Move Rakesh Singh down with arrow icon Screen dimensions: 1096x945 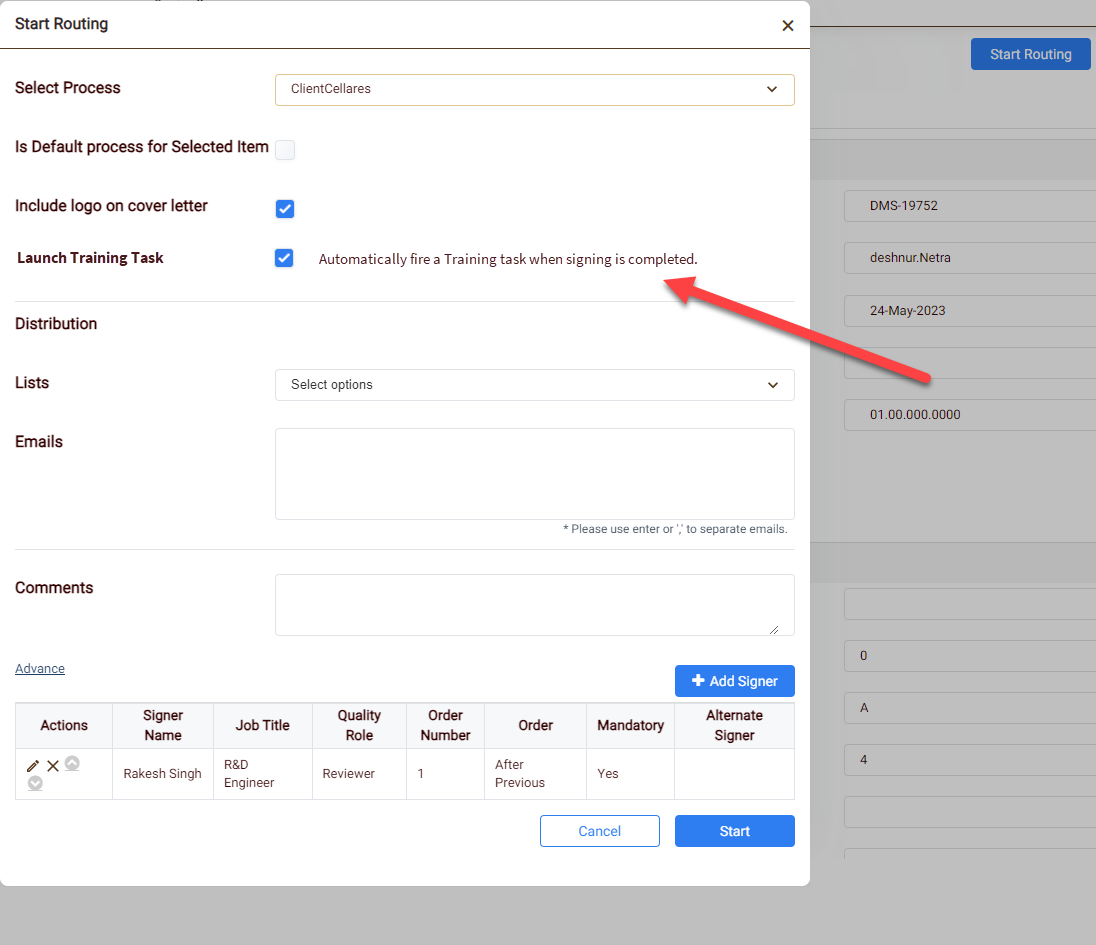click(35, 784)
